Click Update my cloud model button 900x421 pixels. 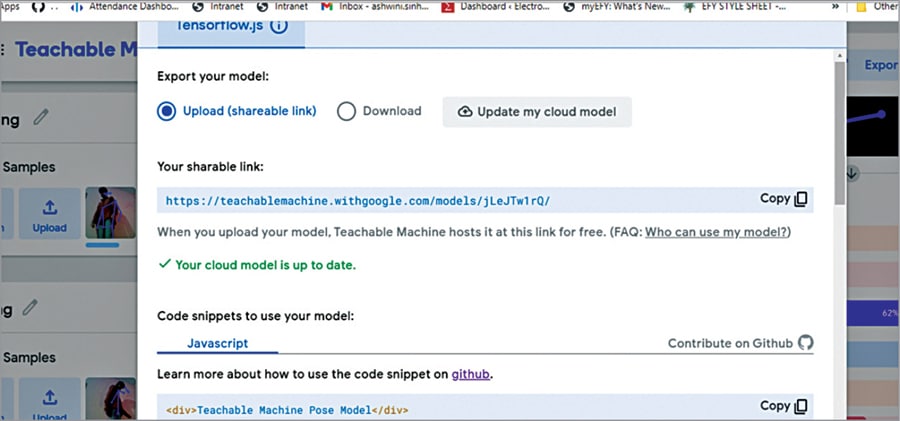pos(537,112)
